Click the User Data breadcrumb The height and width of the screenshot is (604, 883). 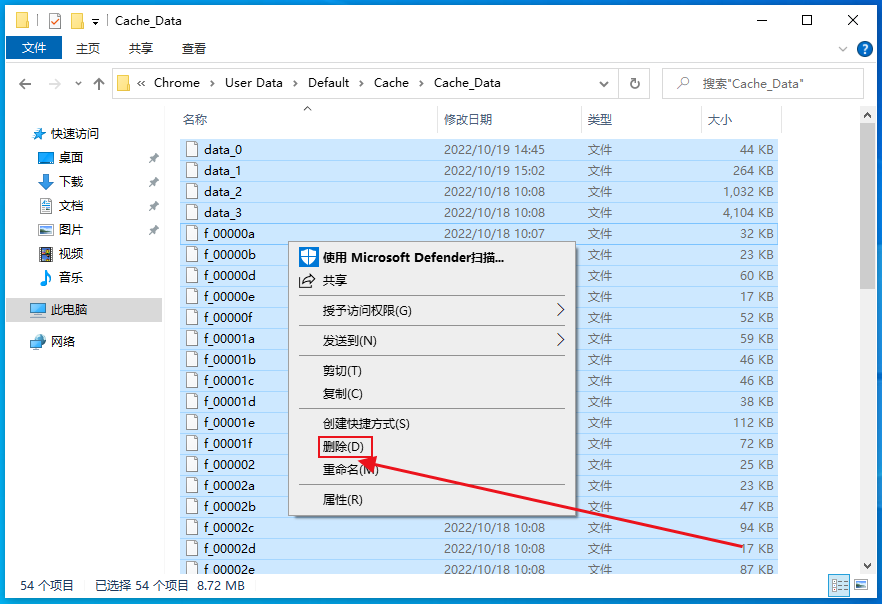point(253,83)
